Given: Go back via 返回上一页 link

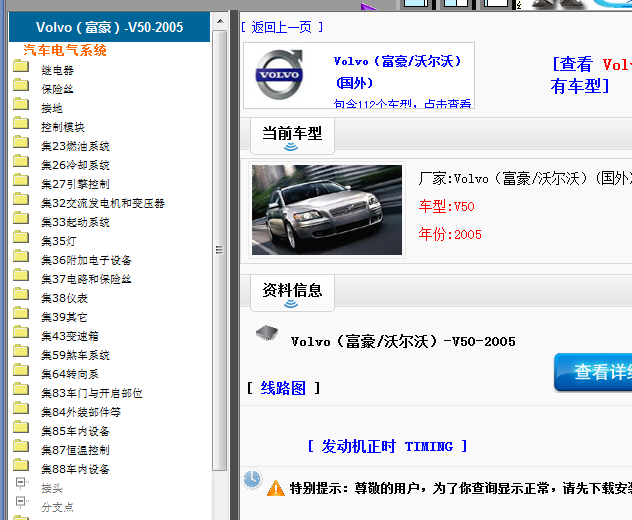Looking at the screenshot, I should (282, 27).
